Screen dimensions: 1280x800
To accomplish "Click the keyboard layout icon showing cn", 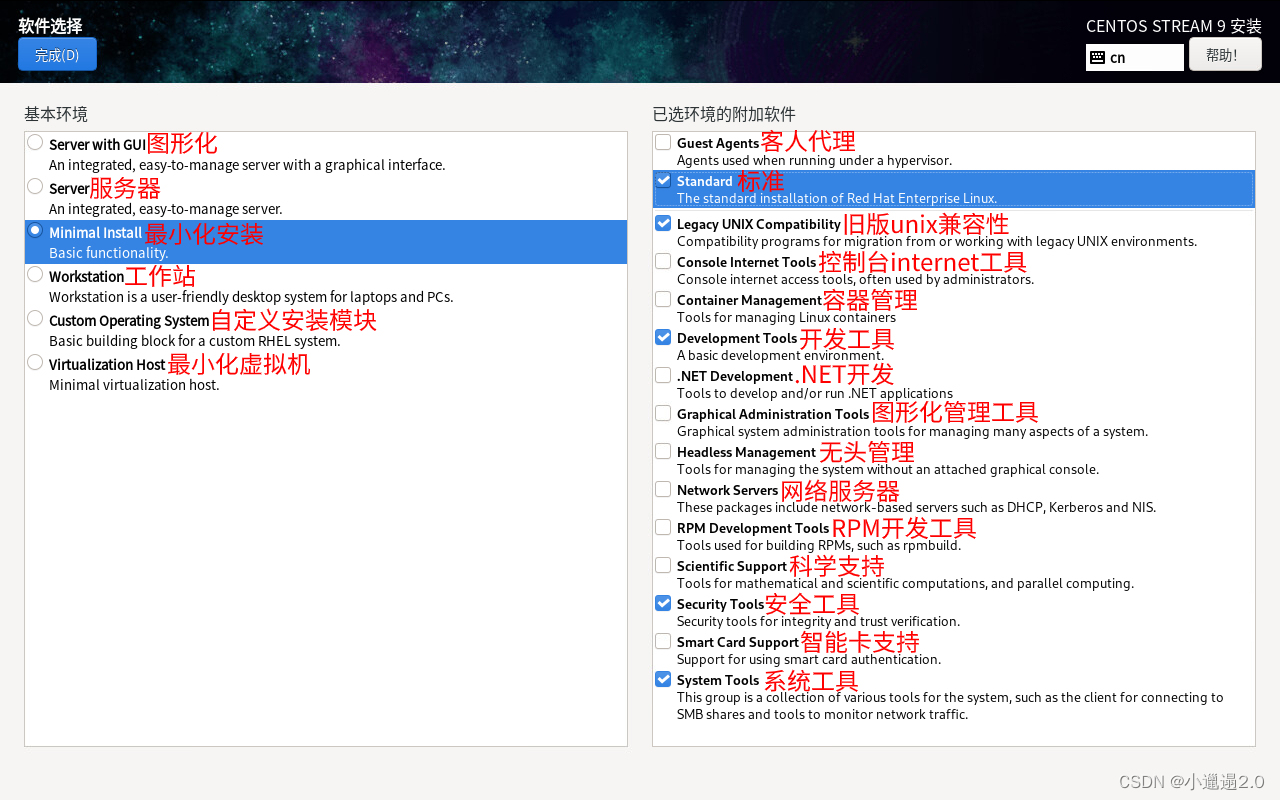I will click(1100, 57).
